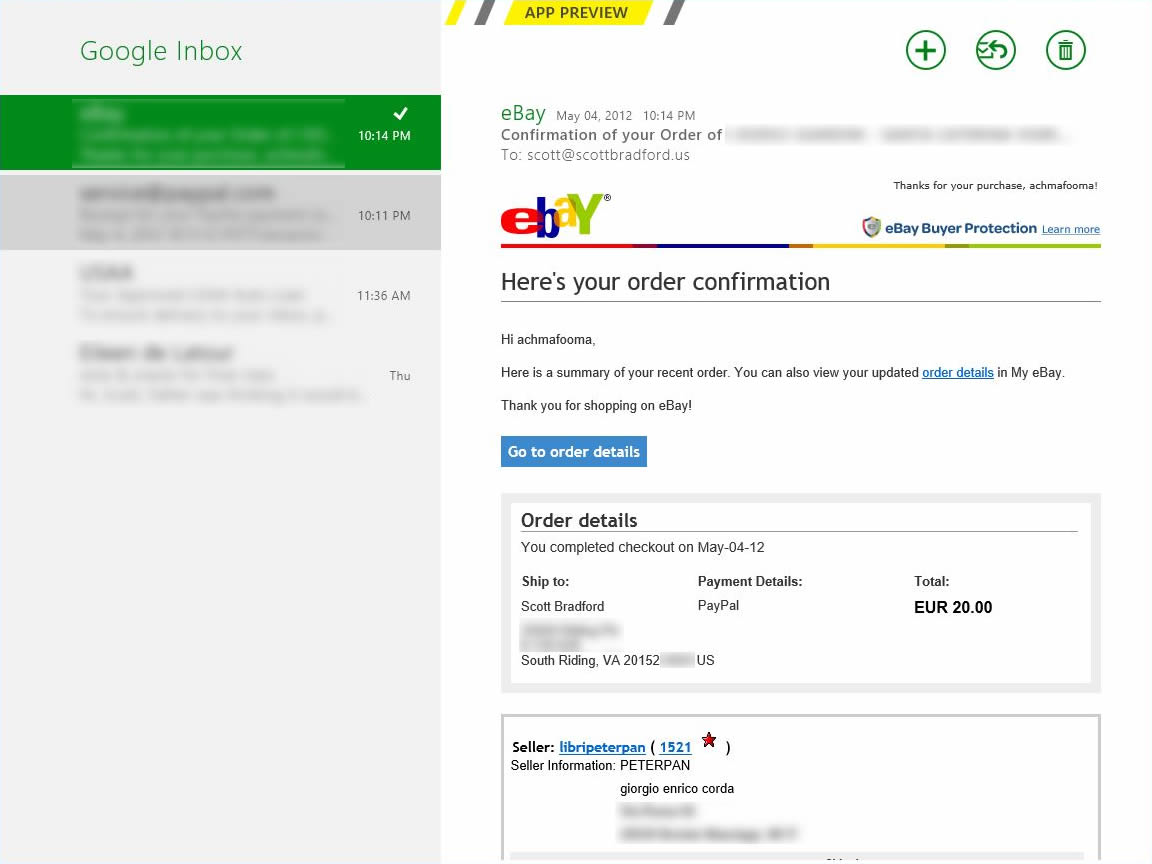Click the Go to order details button

point(574,452)
